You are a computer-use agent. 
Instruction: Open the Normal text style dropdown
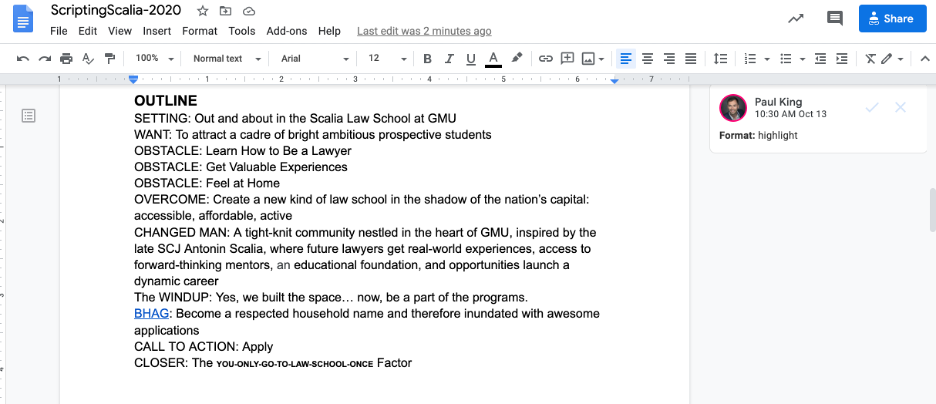[227, 58]
